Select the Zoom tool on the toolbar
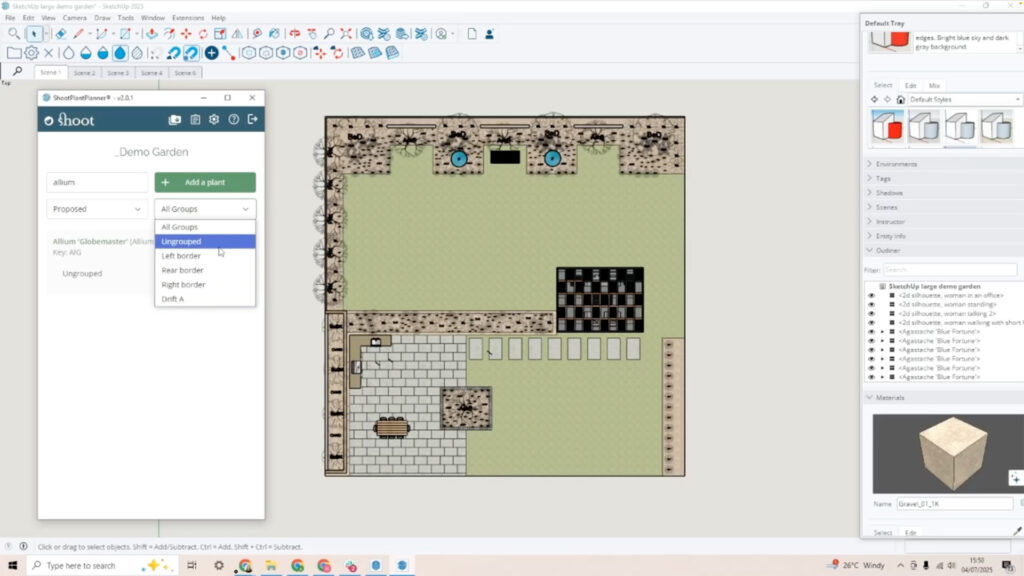Screen dimensions: 1024x576 328,34
